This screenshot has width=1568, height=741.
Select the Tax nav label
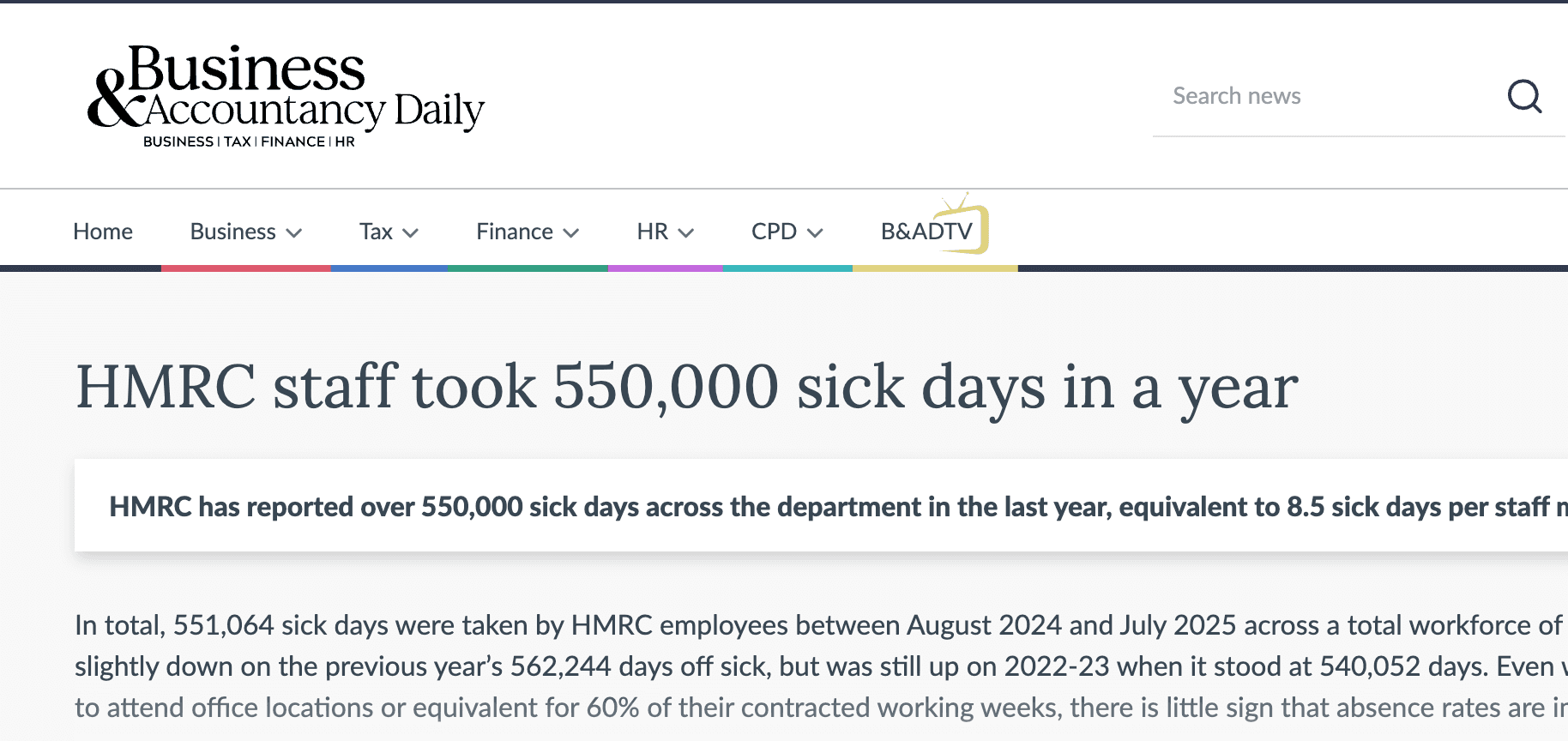pos(376,232)
